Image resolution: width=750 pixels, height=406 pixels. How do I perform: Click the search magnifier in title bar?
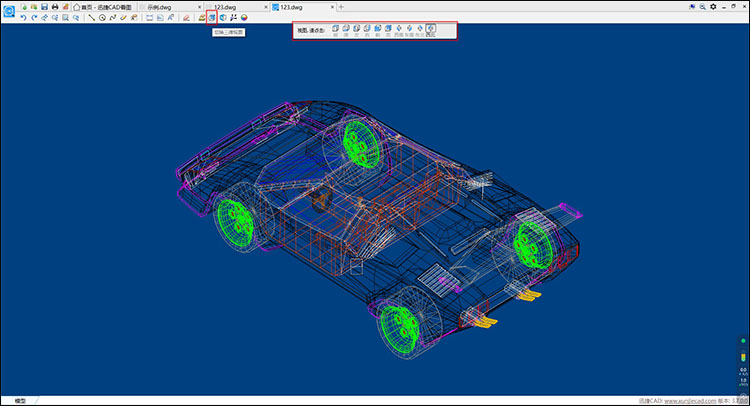point(702,7)
